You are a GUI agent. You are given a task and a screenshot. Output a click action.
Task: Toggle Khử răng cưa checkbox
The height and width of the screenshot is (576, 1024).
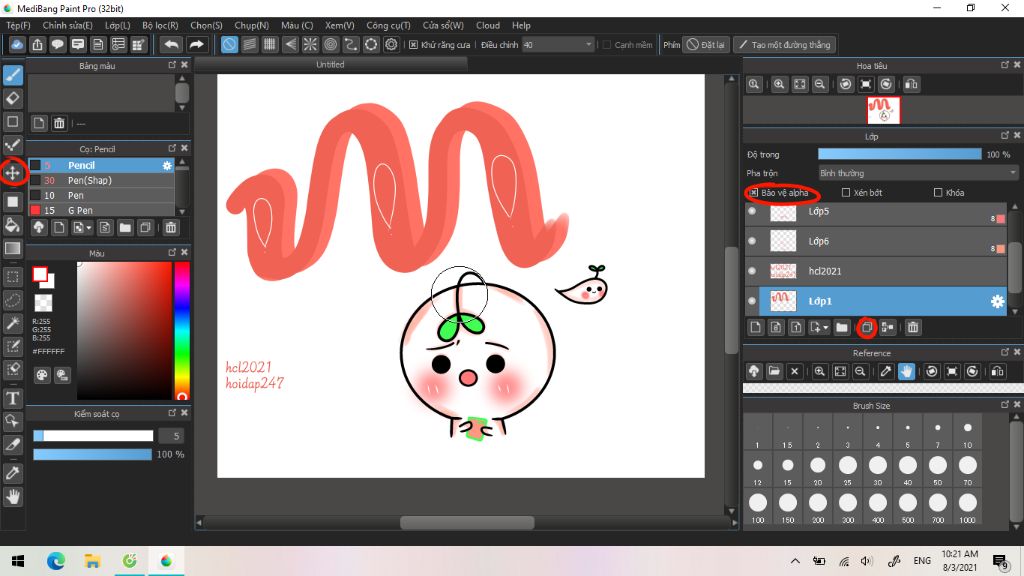[x=413, y=45]
